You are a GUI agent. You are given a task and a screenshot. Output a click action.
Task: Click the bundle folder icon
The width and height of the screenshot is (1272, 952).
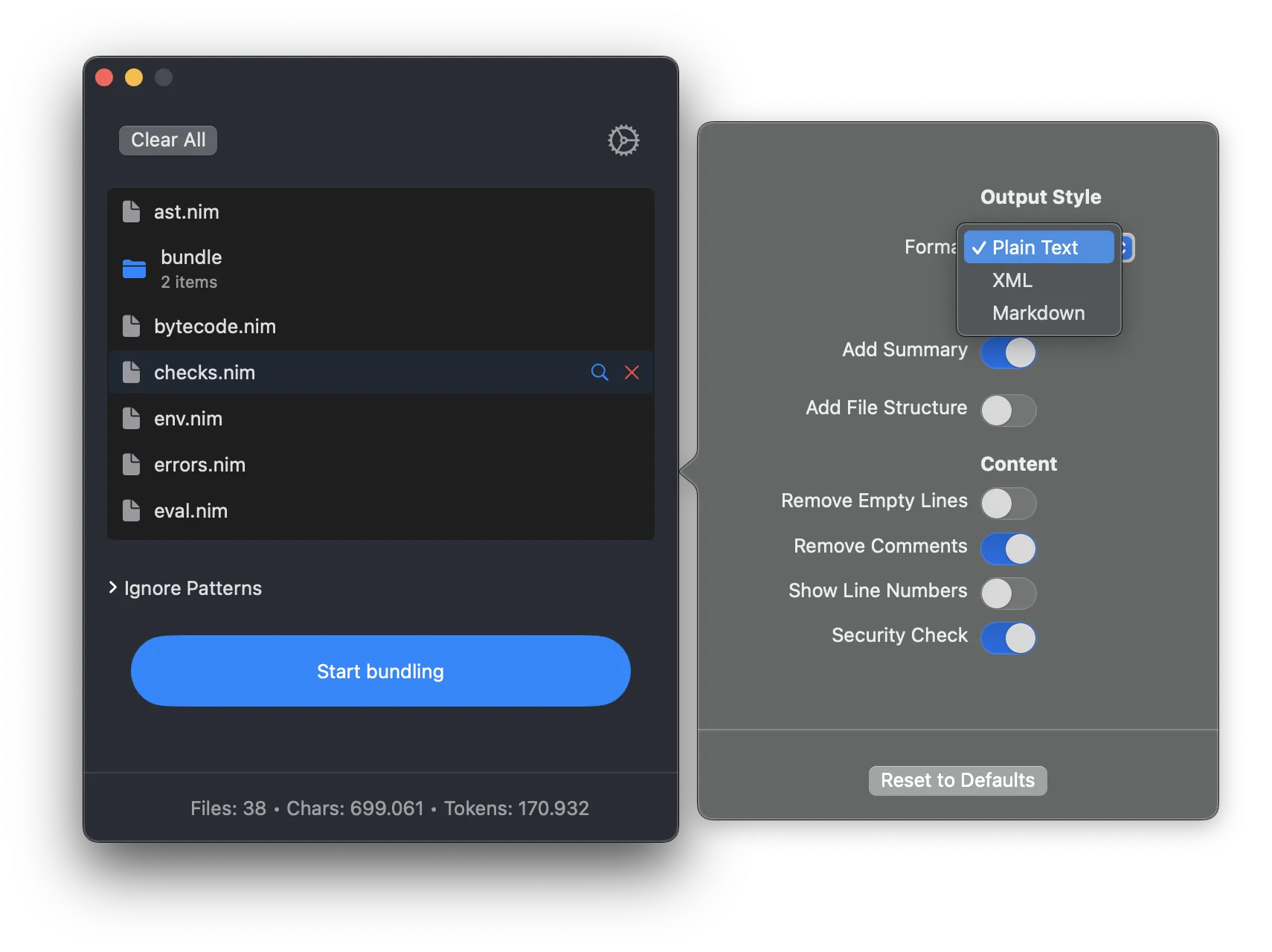coord(134,268)
